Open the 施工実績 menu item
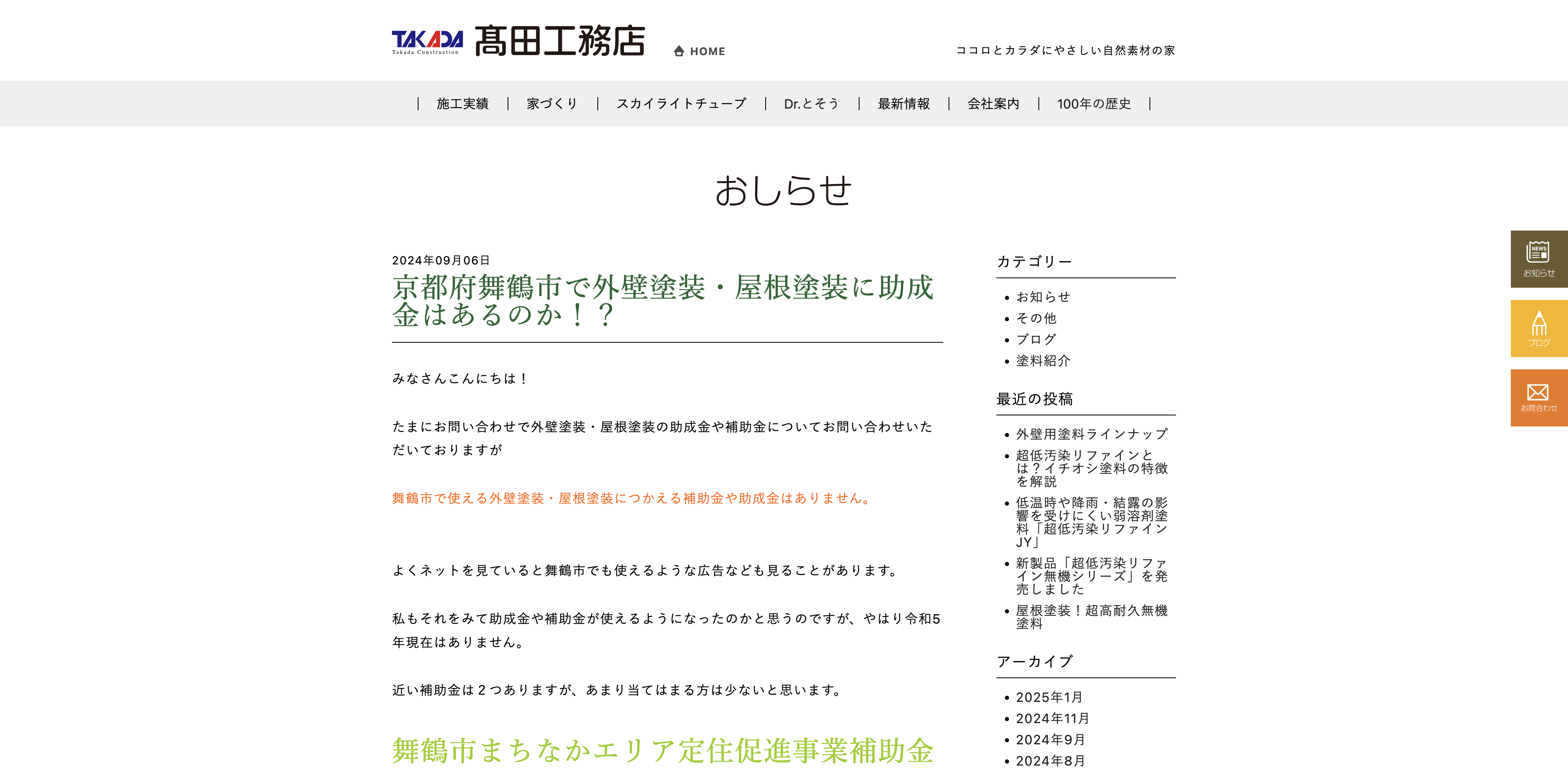Image resolution: width=1568 pixels, height=768 pixels. [x=463, y=104]
